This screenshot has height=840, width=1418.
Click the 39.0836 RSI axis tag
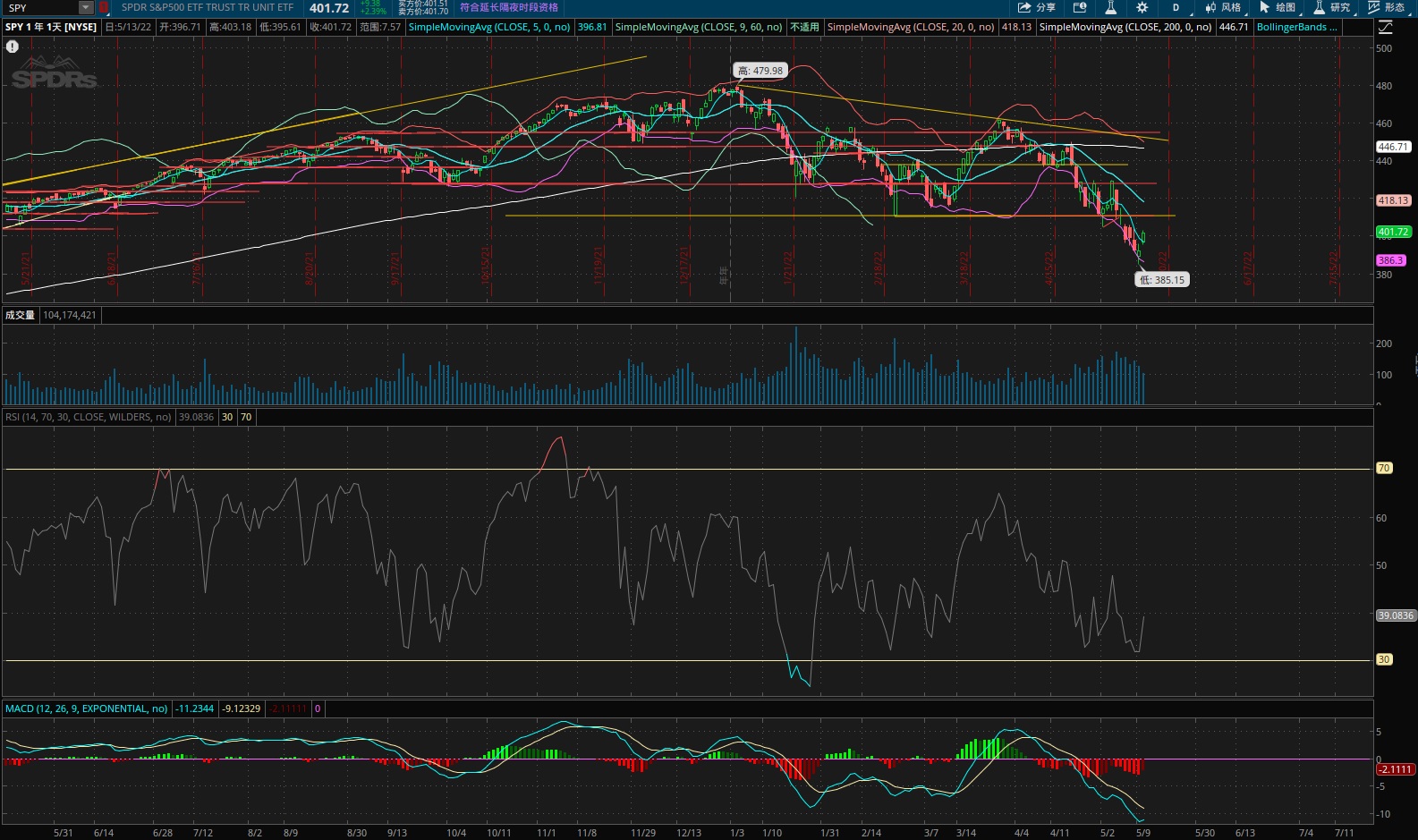(1396, 615)
